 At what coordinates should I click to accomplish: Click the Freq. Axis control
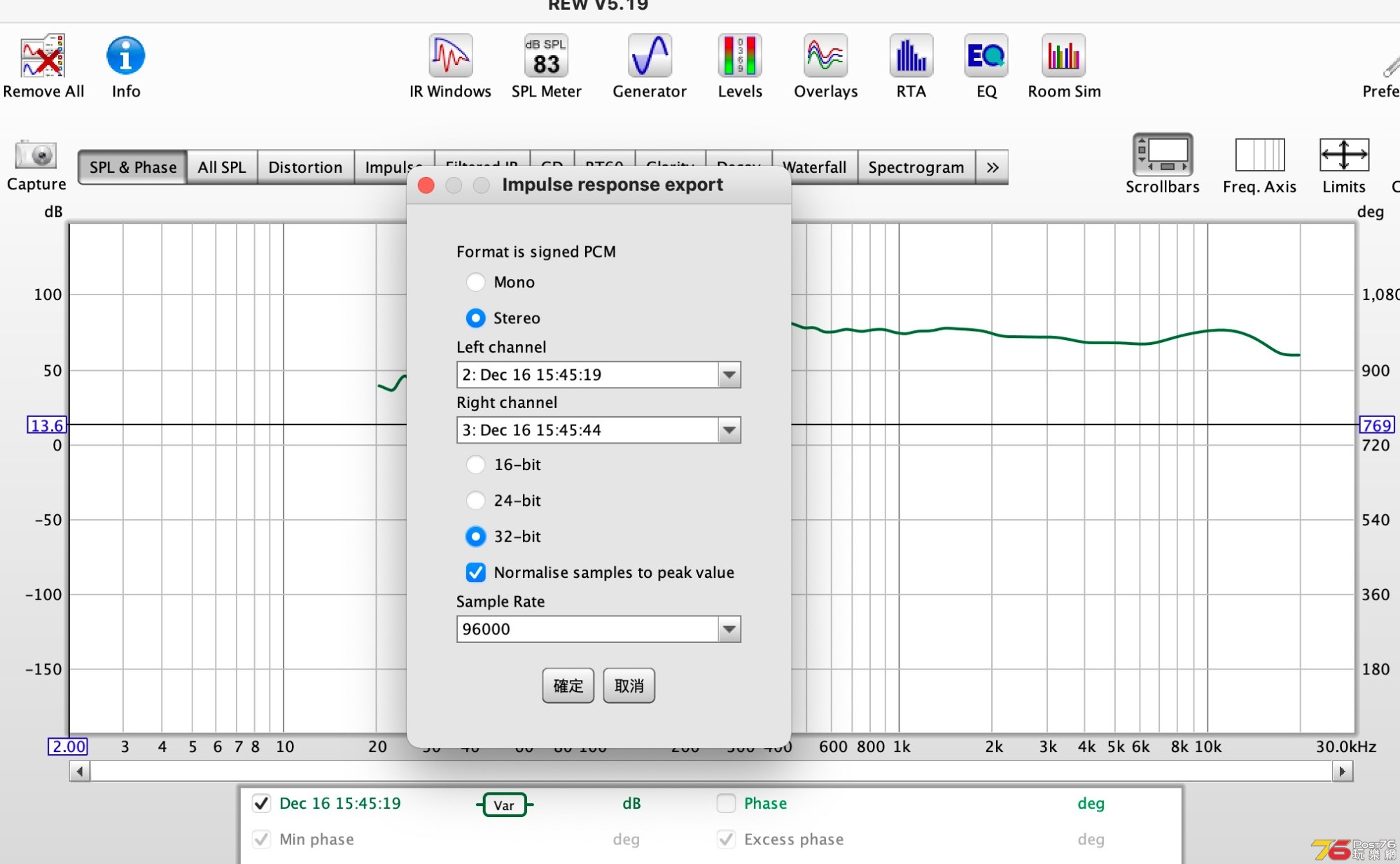pyautogui.click(x=1258, y=160)
